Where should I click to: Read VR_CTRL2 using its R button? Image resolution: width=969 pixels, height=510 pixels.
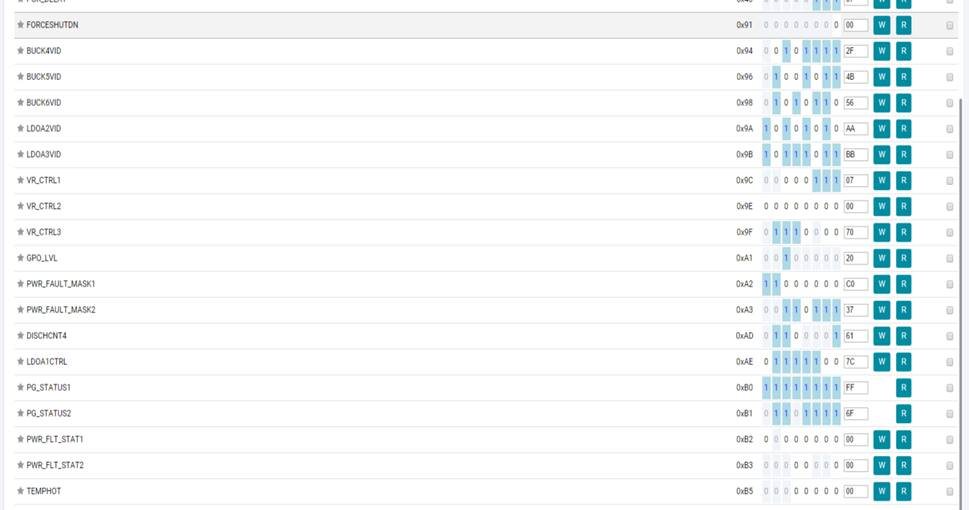[903, 206]
